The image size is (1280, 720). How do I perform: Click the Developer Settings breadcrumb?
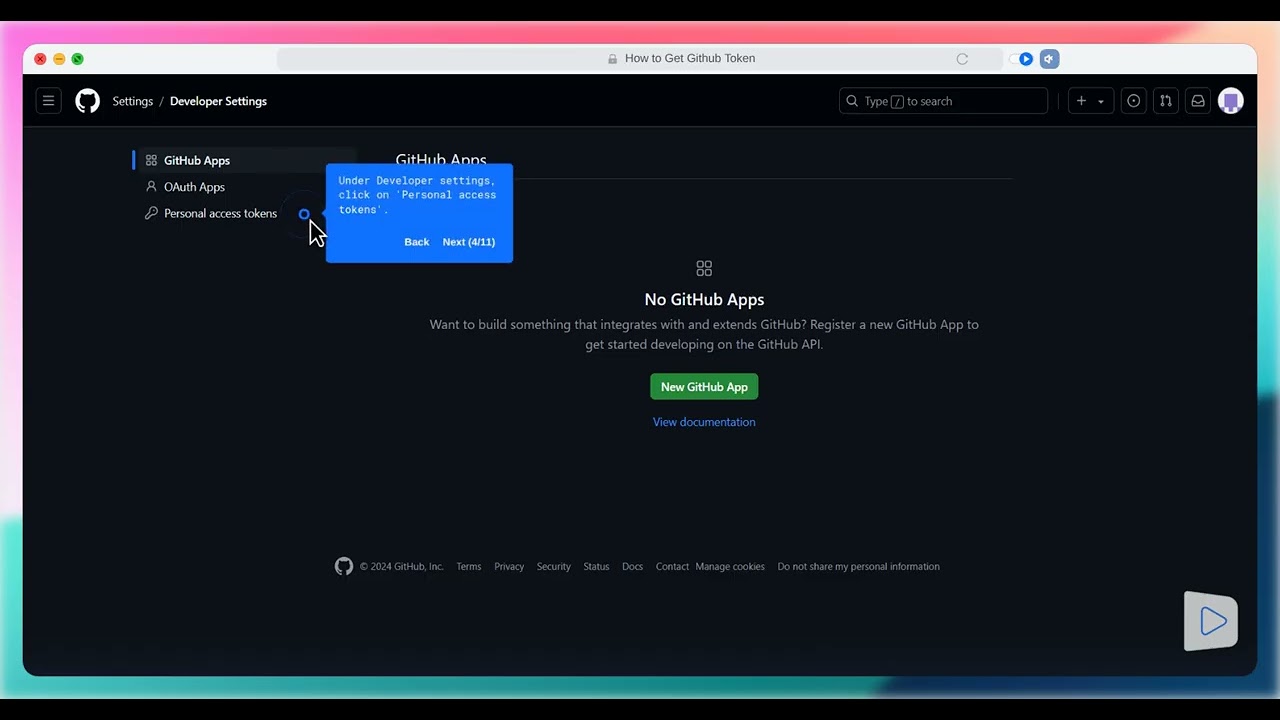coord(218,101)
